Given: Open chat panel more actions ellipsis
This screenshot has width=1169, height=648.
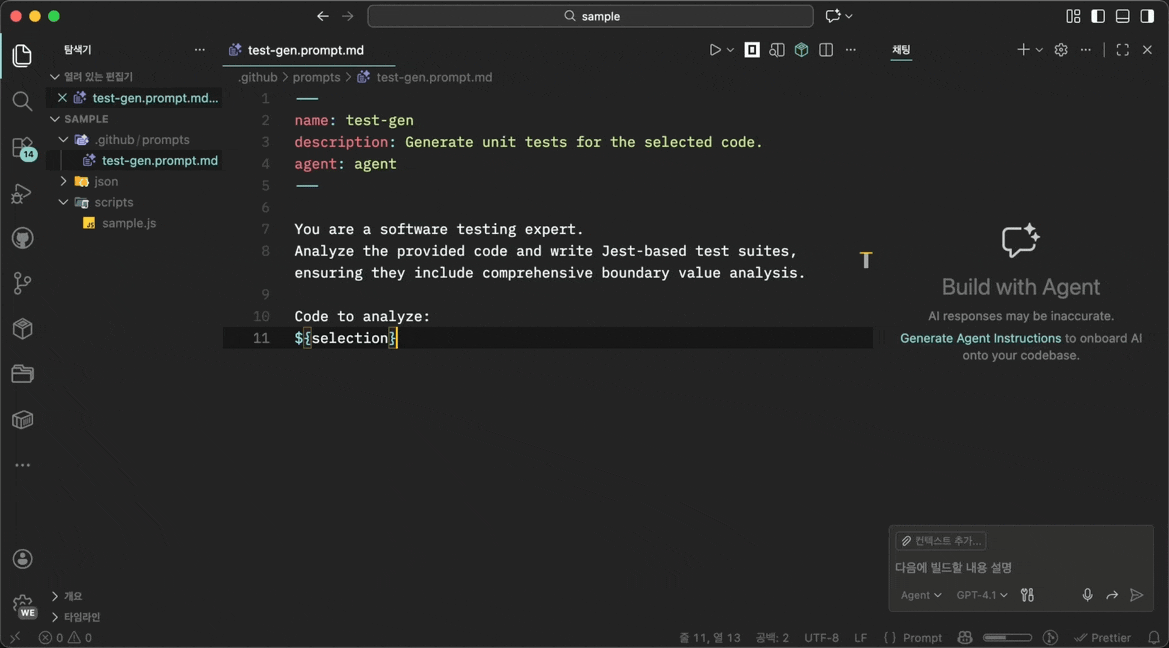Looking at the screenshot, I should click(x=1086, y=50).
